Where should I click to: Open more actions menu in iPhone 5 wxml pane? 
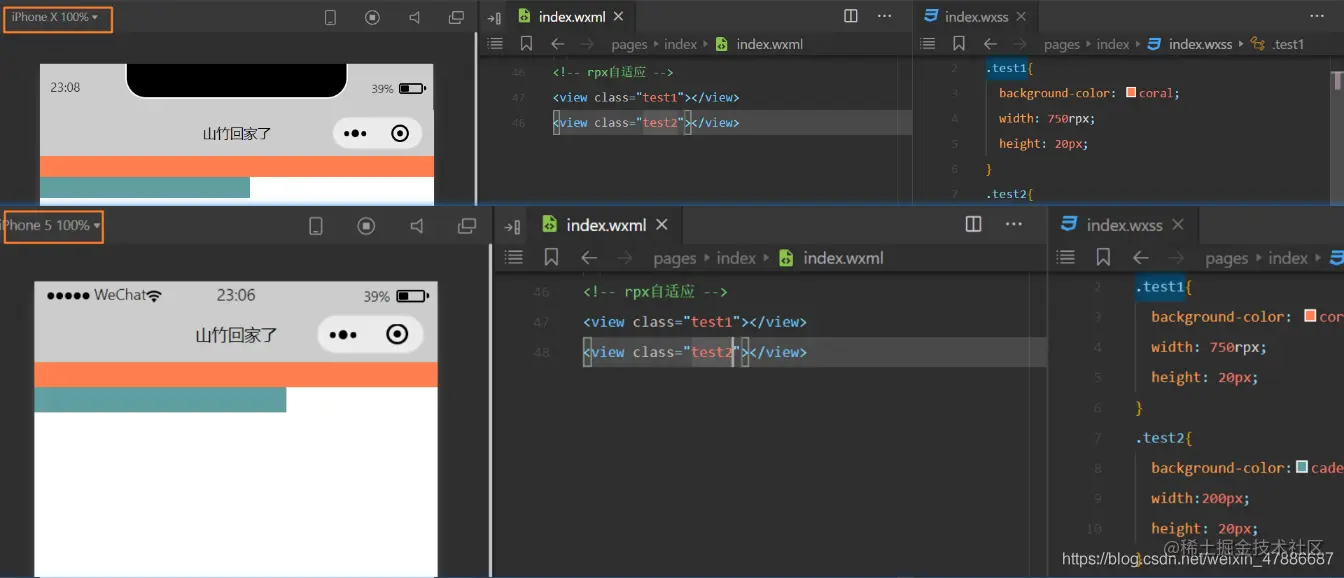[1014, 224]
